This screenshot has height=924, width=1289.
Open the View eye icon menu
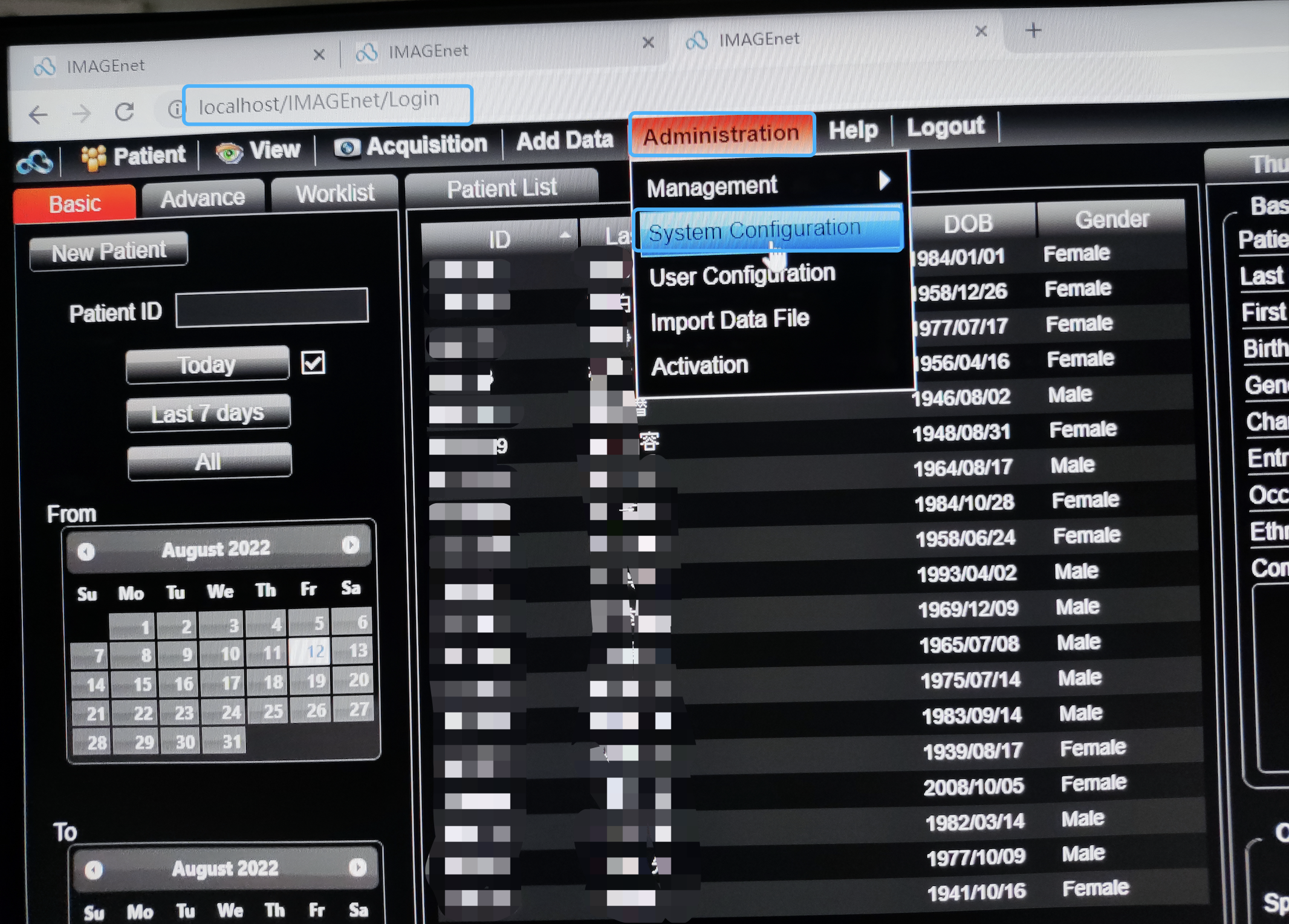(x=229, y=152)
